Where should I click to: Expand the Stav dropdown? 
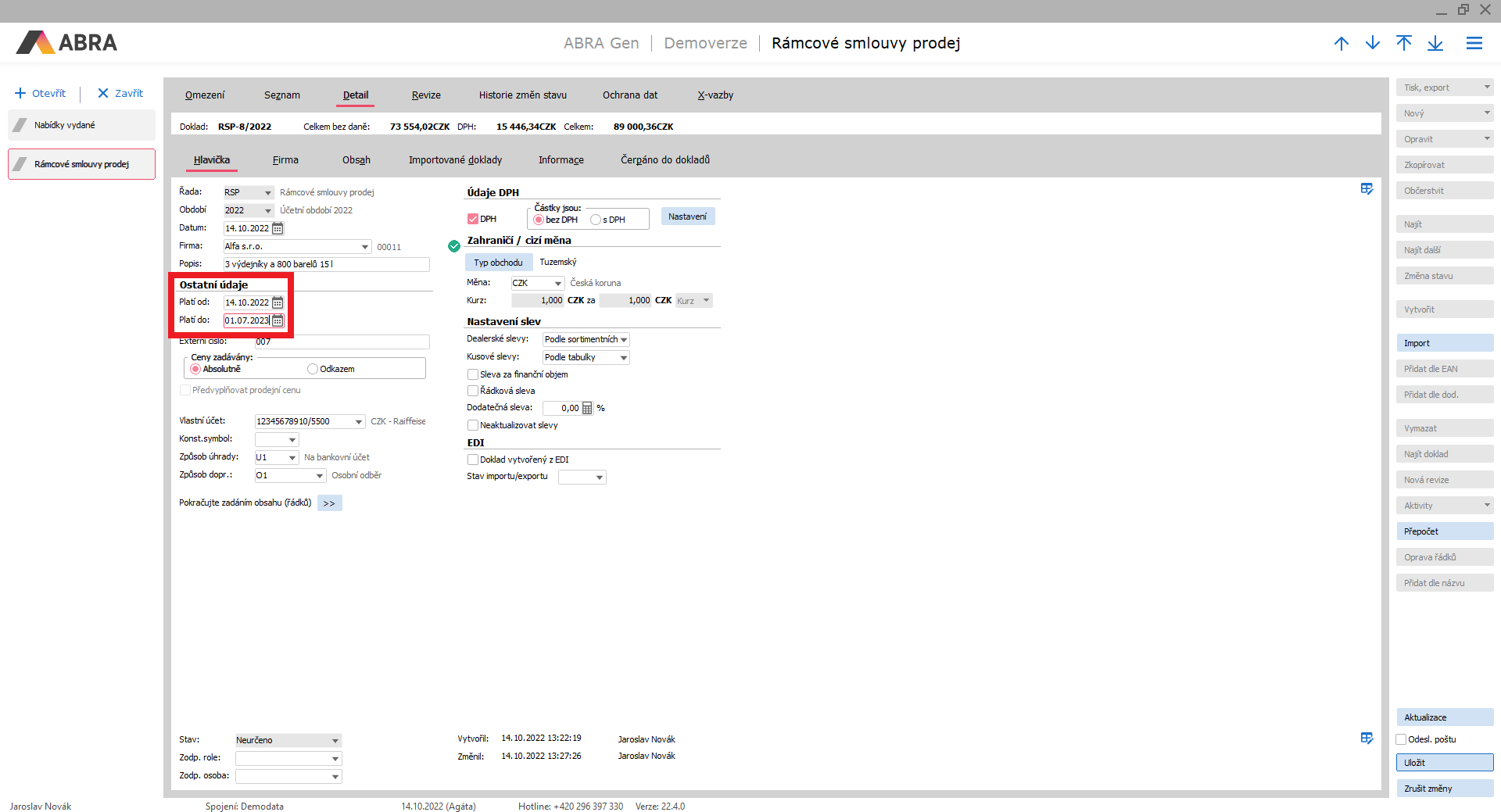(335, 741)
